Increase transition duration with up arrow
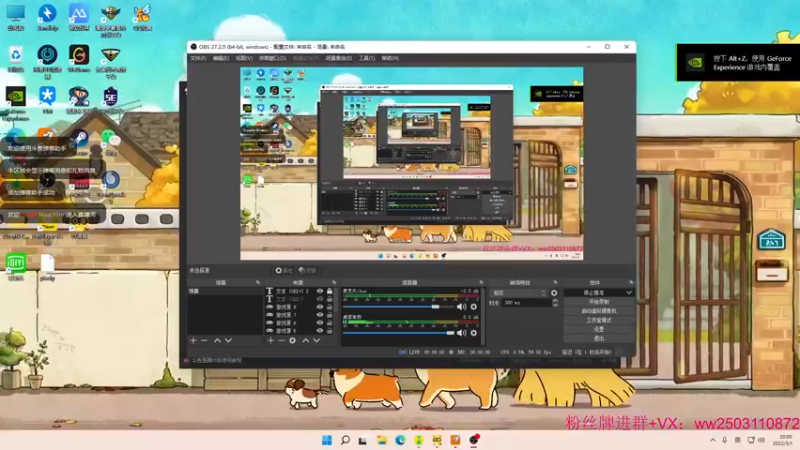The width and height of the screenshot is (800, 450). pyautogui.click(x=555, y=301)
